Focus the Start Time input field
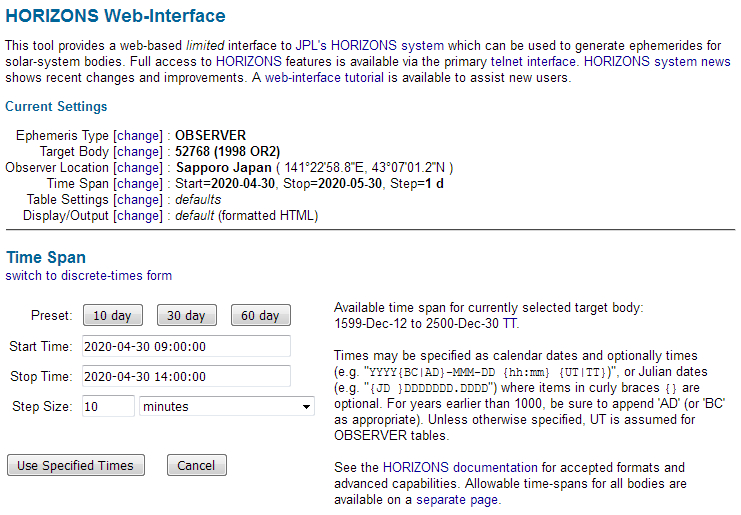741x515 pixels. click(x=186, y=347)
